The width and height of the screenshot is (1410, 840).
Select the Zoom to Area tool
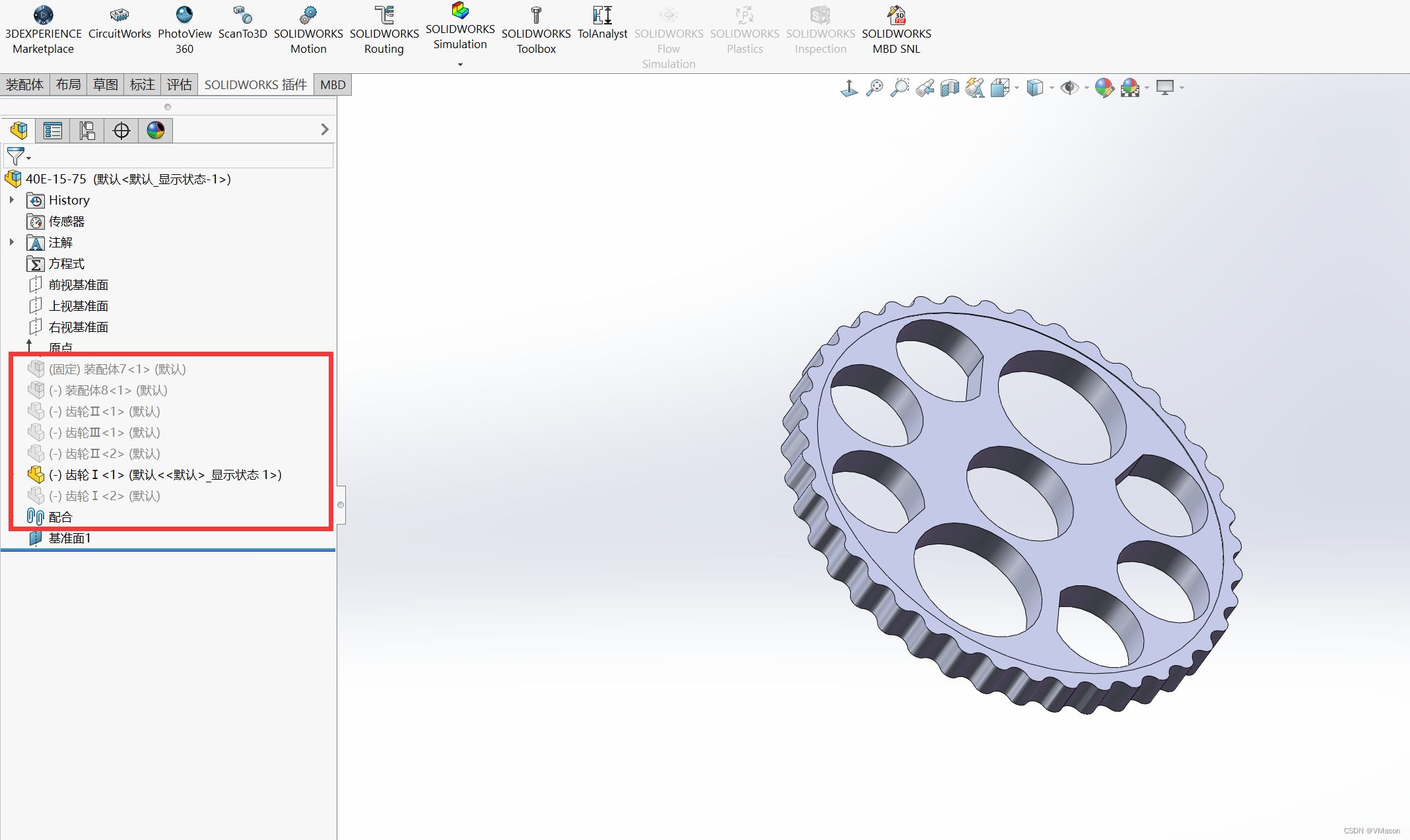900,88
